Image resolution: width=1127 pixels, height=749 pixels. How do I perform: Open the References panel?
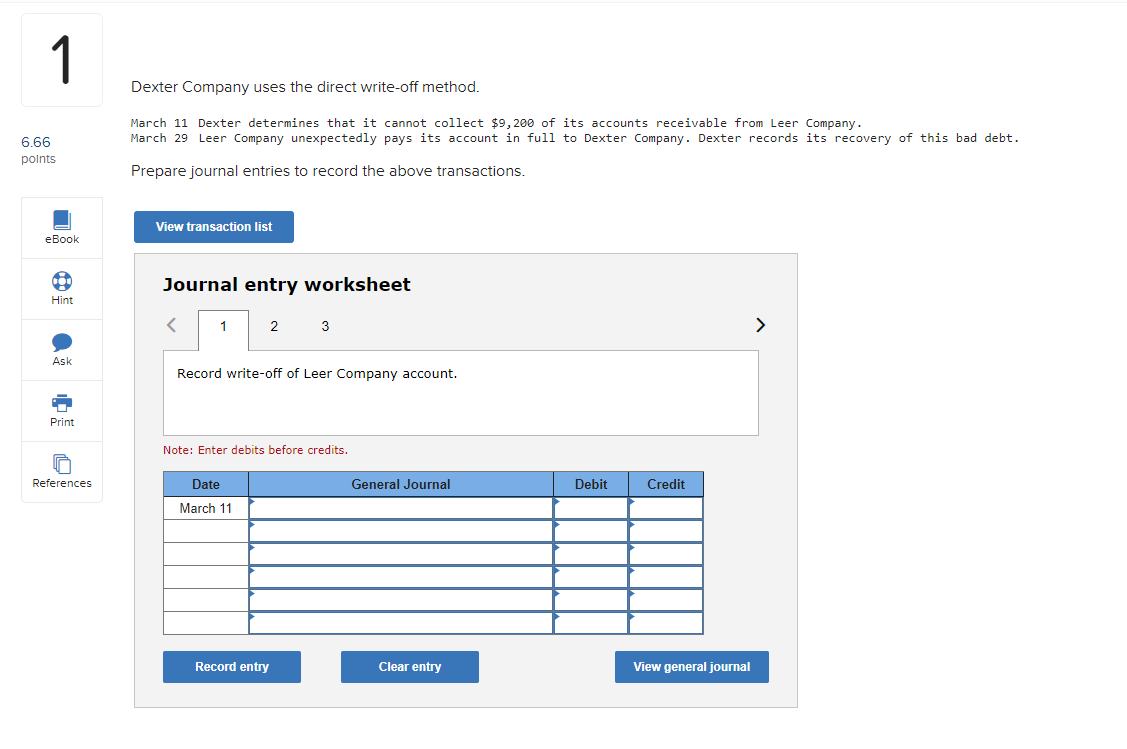(x=61, y=471)
